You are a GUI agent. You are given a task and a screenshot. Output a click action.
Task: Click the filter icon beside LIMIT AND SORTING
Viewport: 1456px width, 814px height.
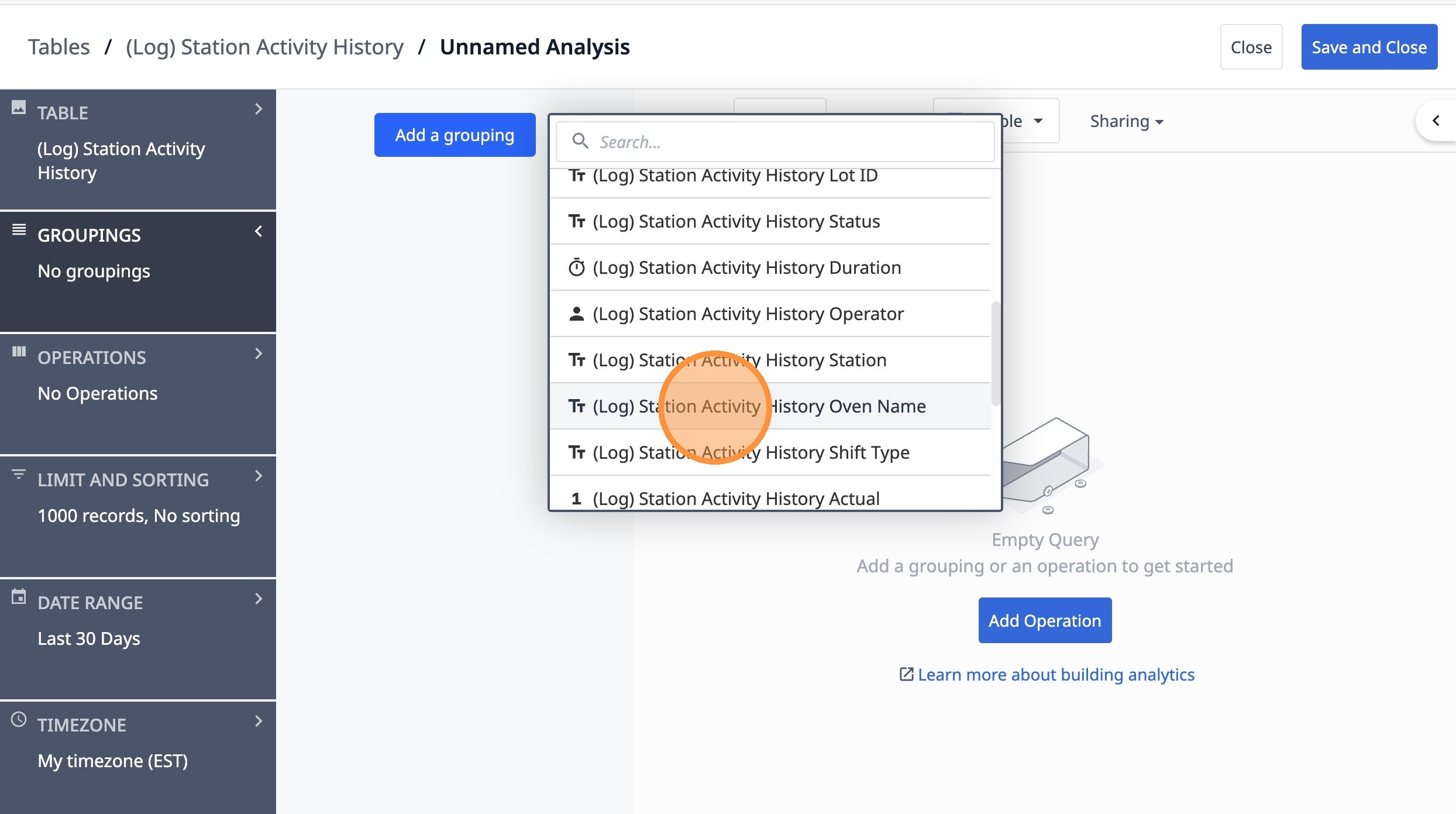[x=19, y=474]
